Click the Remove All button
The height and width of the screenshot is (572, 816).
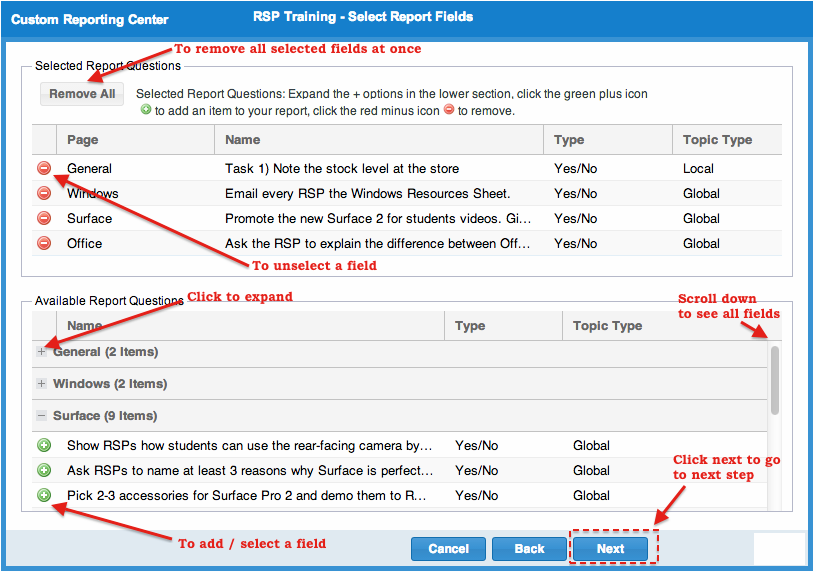point(82,94)
